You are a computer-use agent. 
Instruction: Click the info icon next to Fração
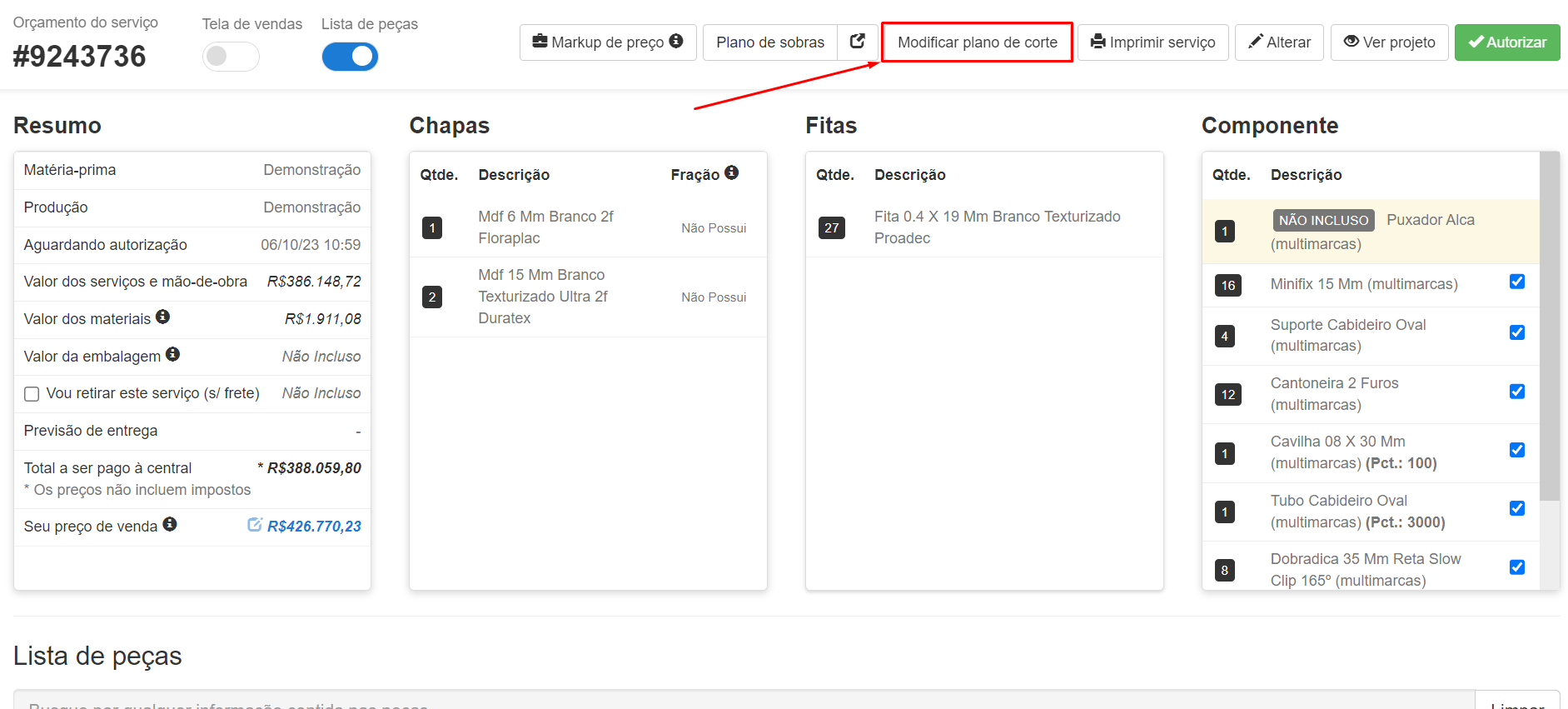tap(731, 172)
